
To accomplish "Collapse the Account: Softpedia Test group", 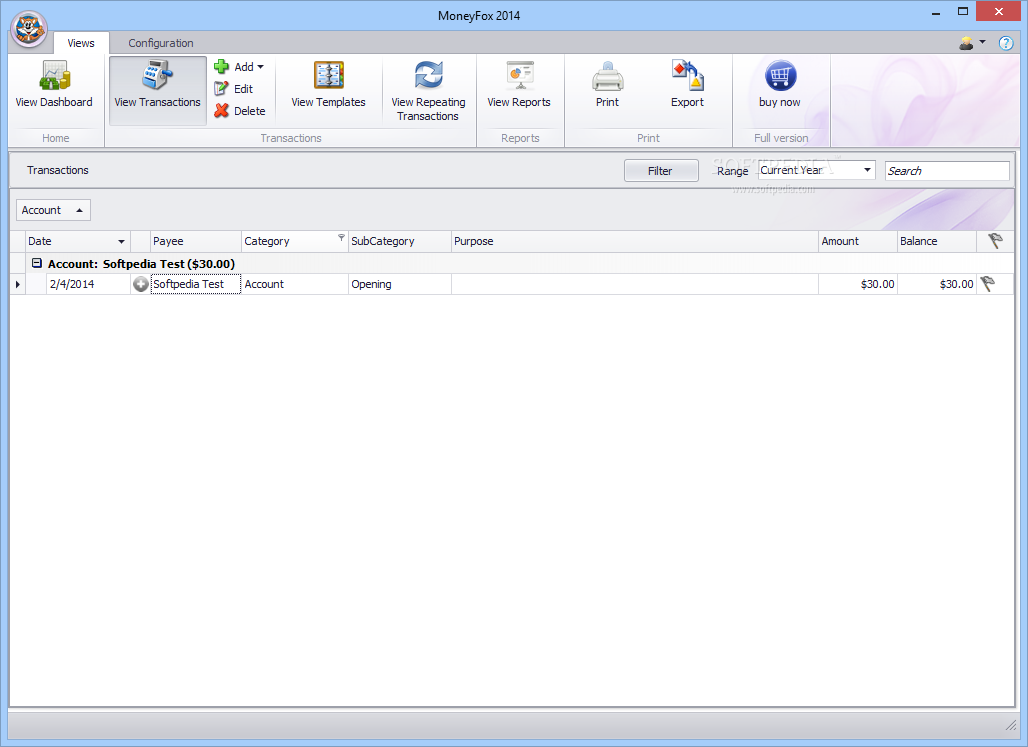I will click(x=37, y=263).
